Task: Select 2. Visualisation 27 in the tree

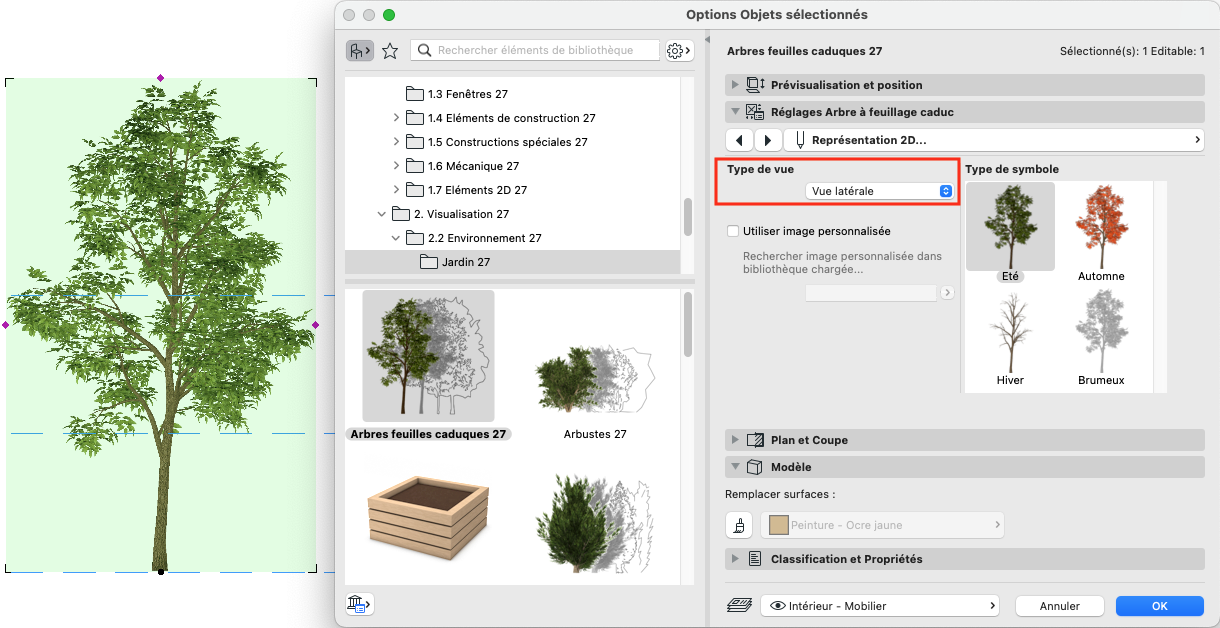Action: (512, 214)
